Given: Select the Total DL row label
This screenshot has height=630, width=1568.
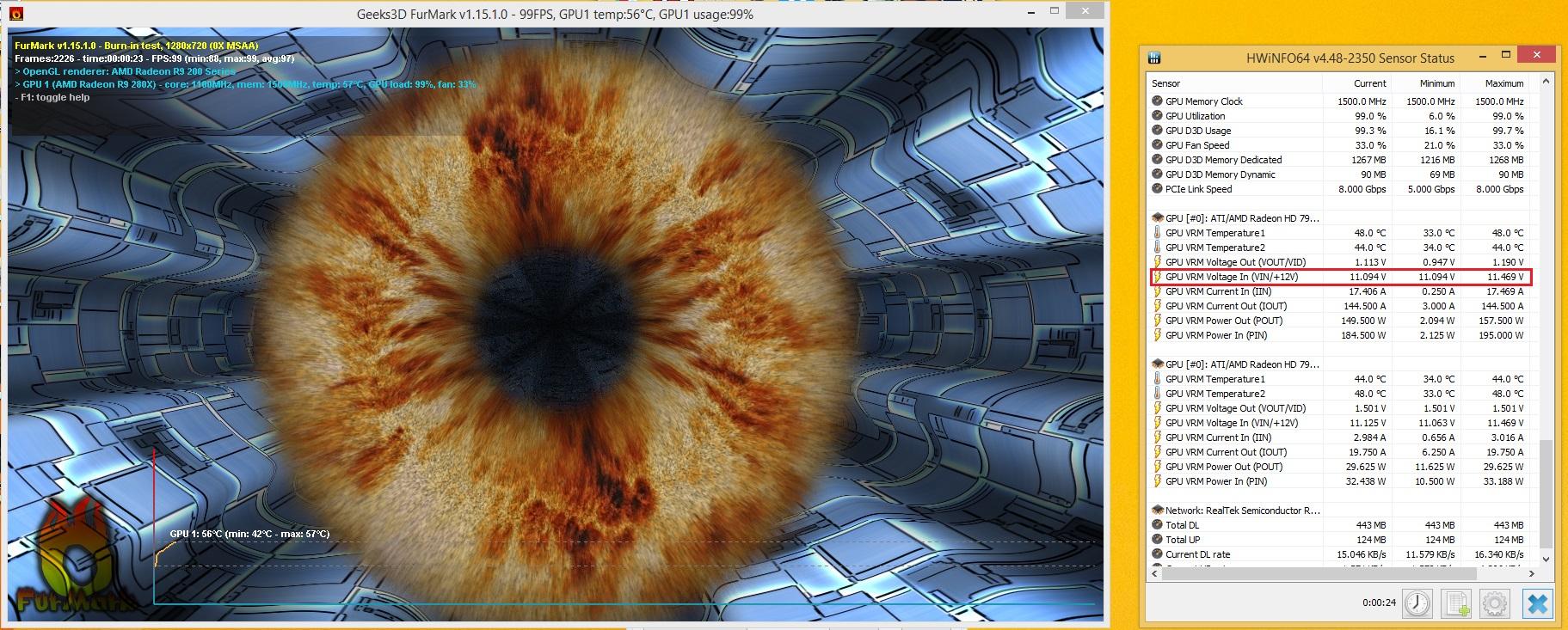Looking at the screenshot, I should point(1182,525).
